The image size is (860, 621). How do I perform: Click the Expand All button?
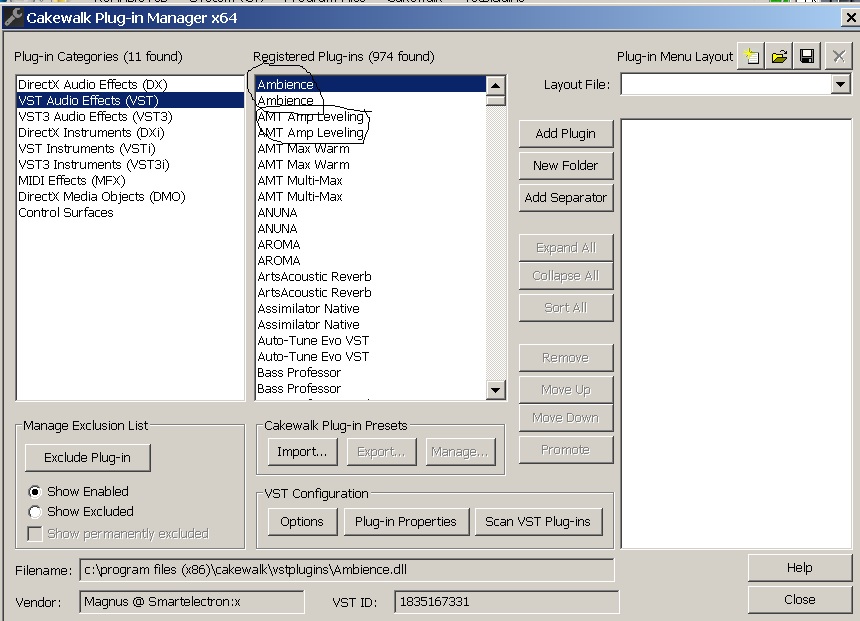565,248
